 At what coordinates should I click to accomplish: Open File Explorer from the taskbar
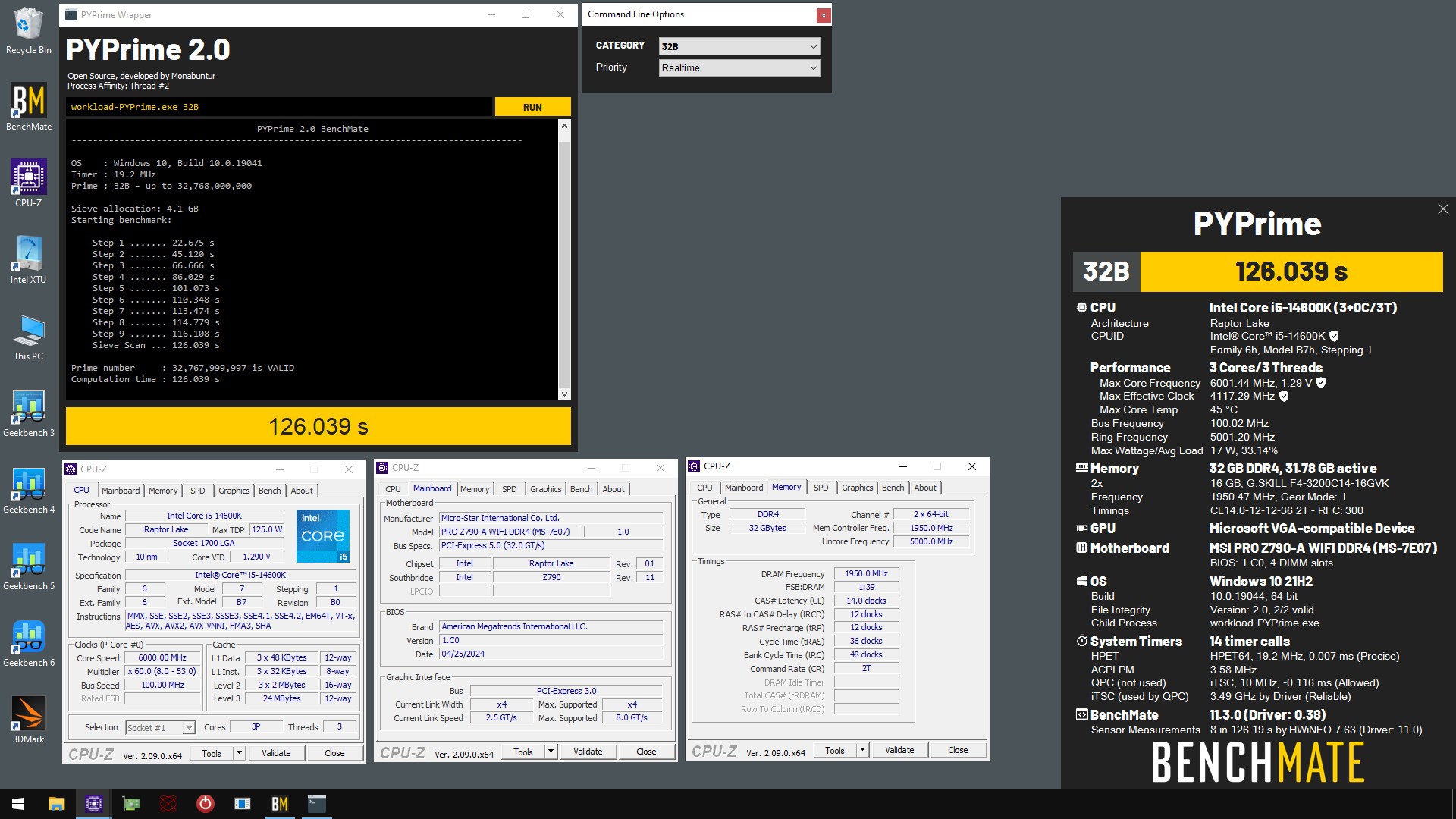click(57, 804)
